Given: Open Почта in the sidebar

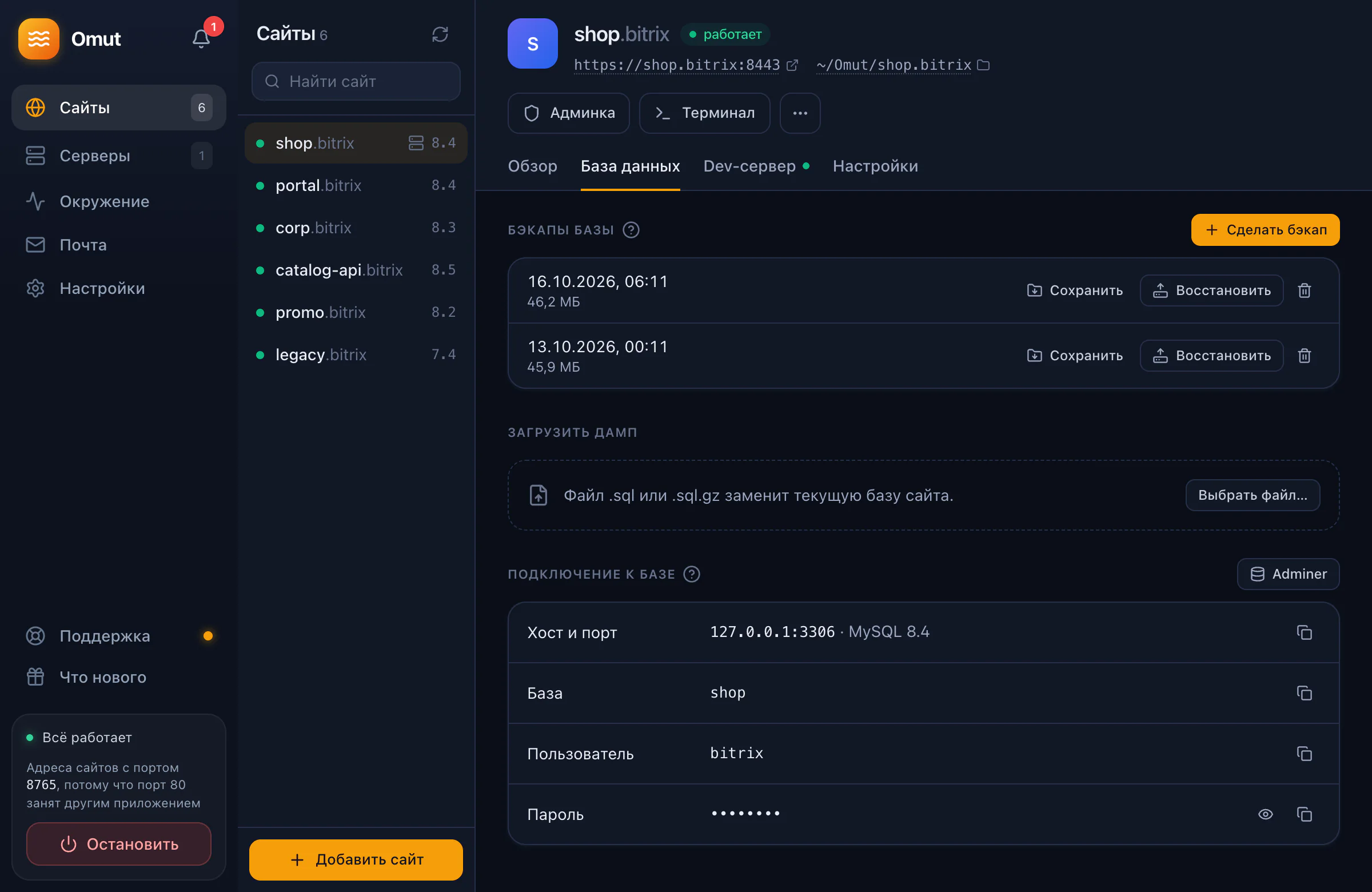Looking at the screenshot, I should (119, 245).
